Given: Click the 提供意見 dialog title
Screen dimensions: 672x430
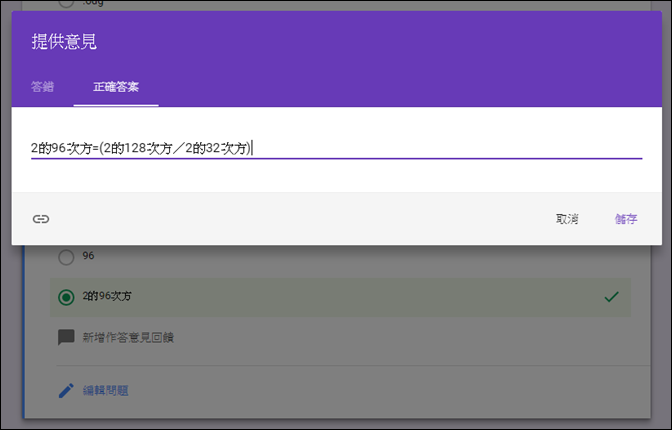Looking at the screenshot, I should [x=64, y=42].
